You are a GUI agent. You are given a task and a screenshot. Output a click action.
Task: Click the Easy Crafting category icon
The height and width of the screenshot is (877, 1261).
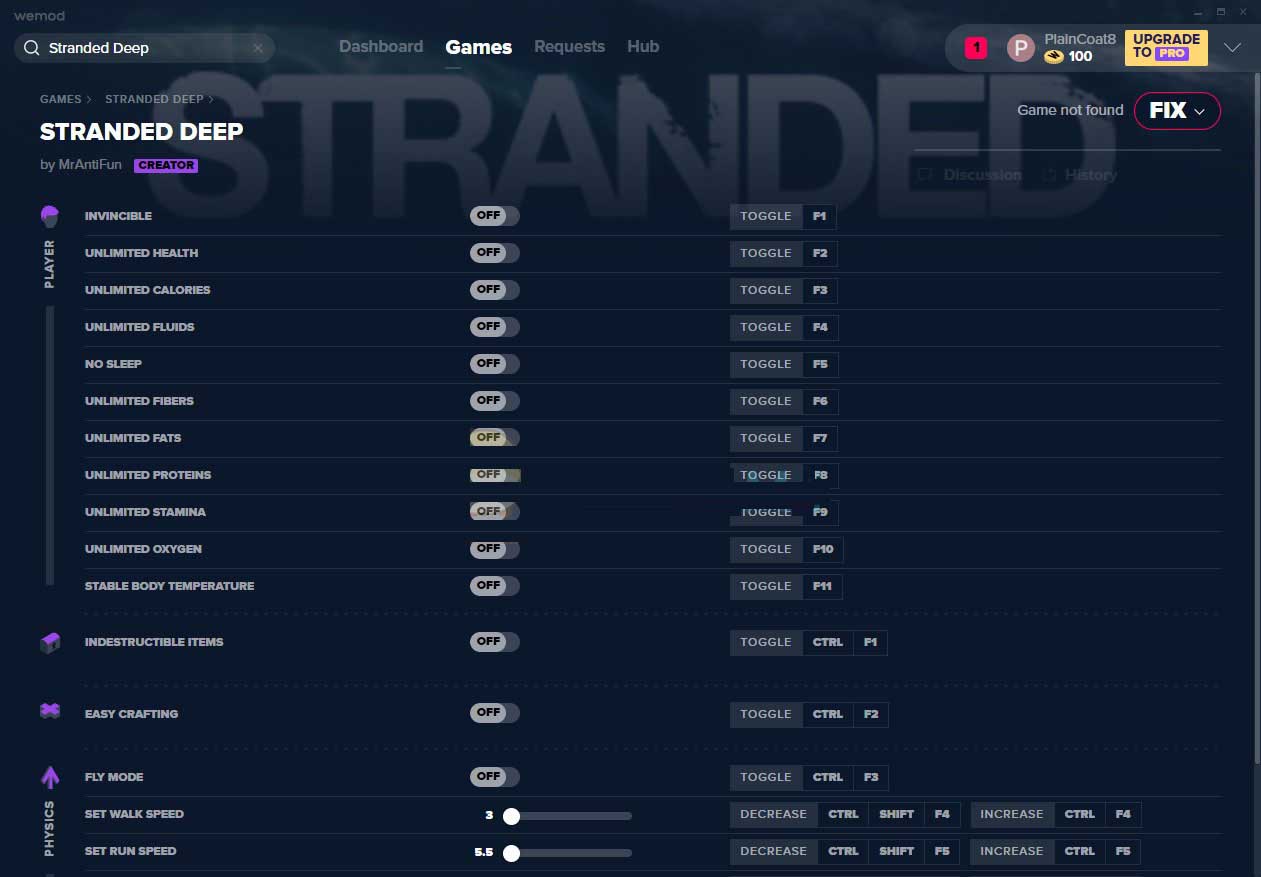50,711
